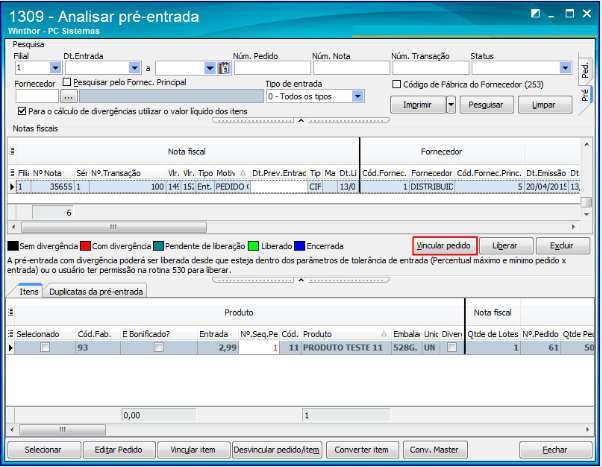602x467 pixels.
Task: Click the Editar Pedido button
Action: point(119,450)
